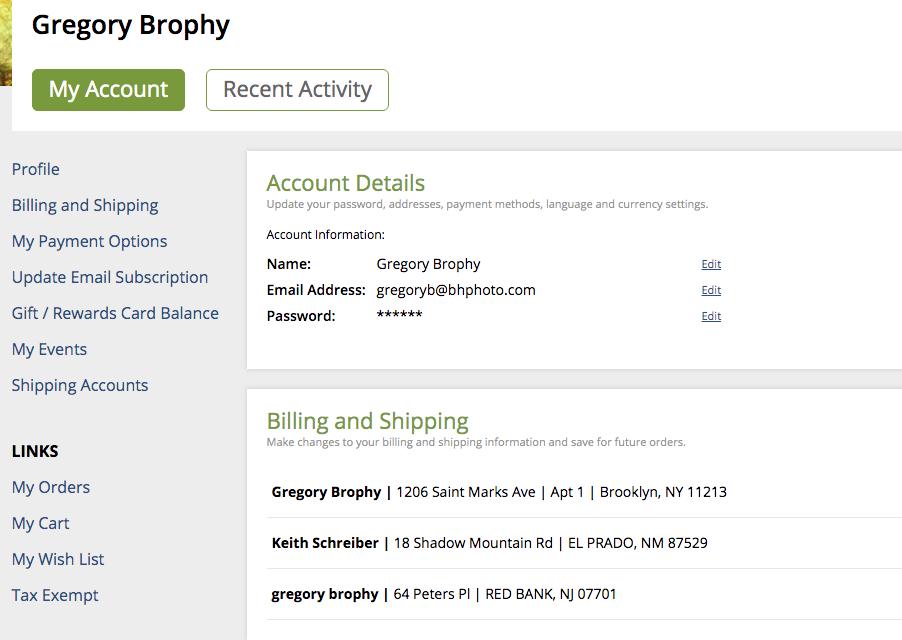Click the profile photo thumbnail
Viewport: 902px width, 640px height.
[6, 43]
